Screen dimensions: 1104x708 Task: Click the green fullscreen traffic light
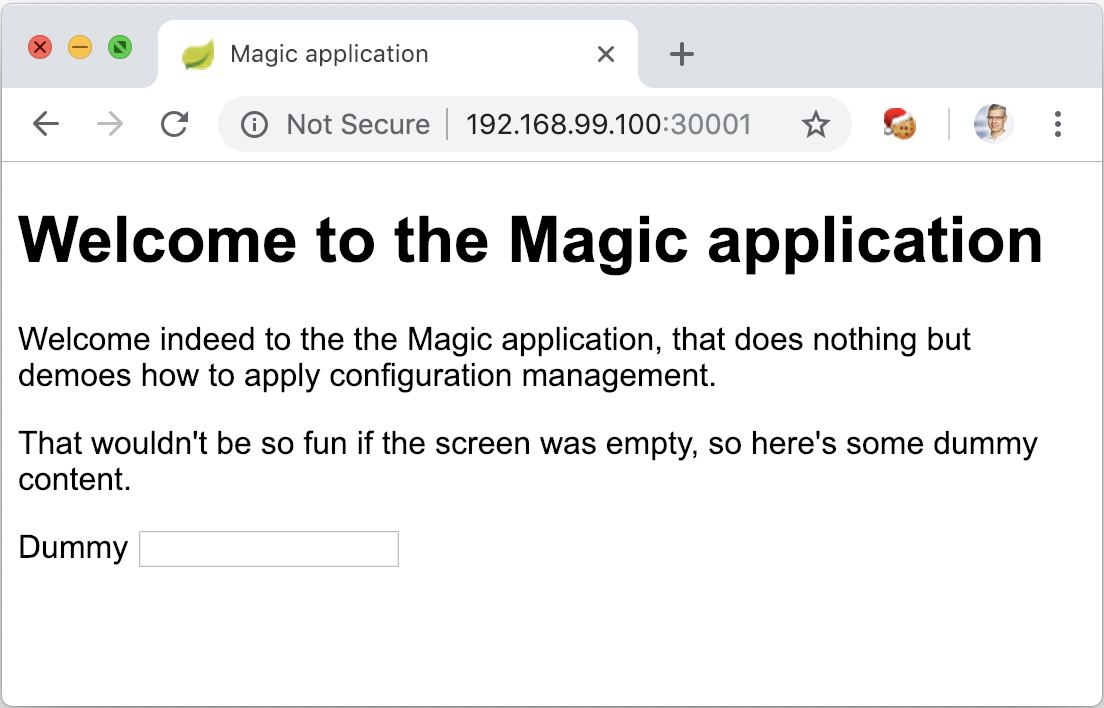(120, 47)
